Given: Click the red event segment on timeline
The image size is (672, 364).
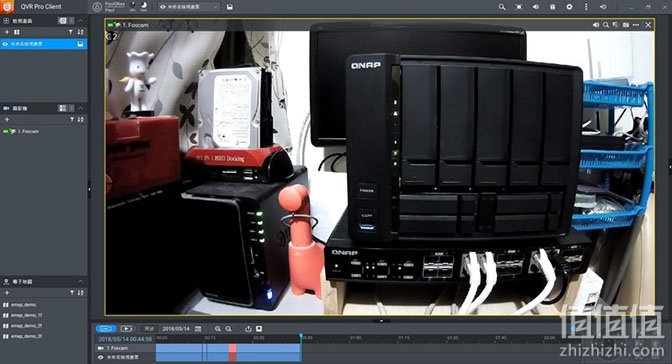Looking at the screenshot, I should (232, 352).
